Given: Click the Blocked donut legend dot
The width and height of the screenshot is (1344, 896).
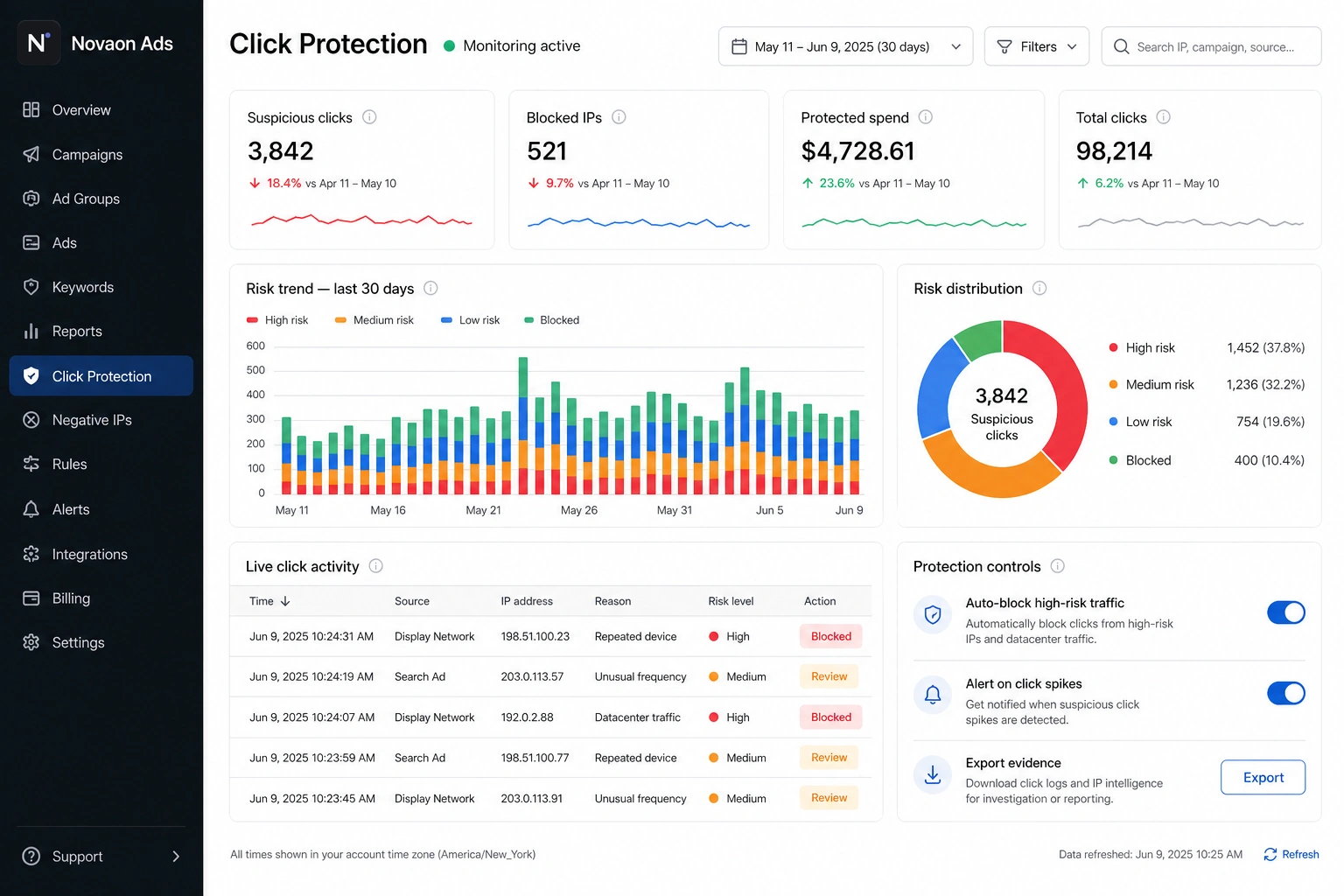Looking at the screenshot, I should pos(1113,460).
